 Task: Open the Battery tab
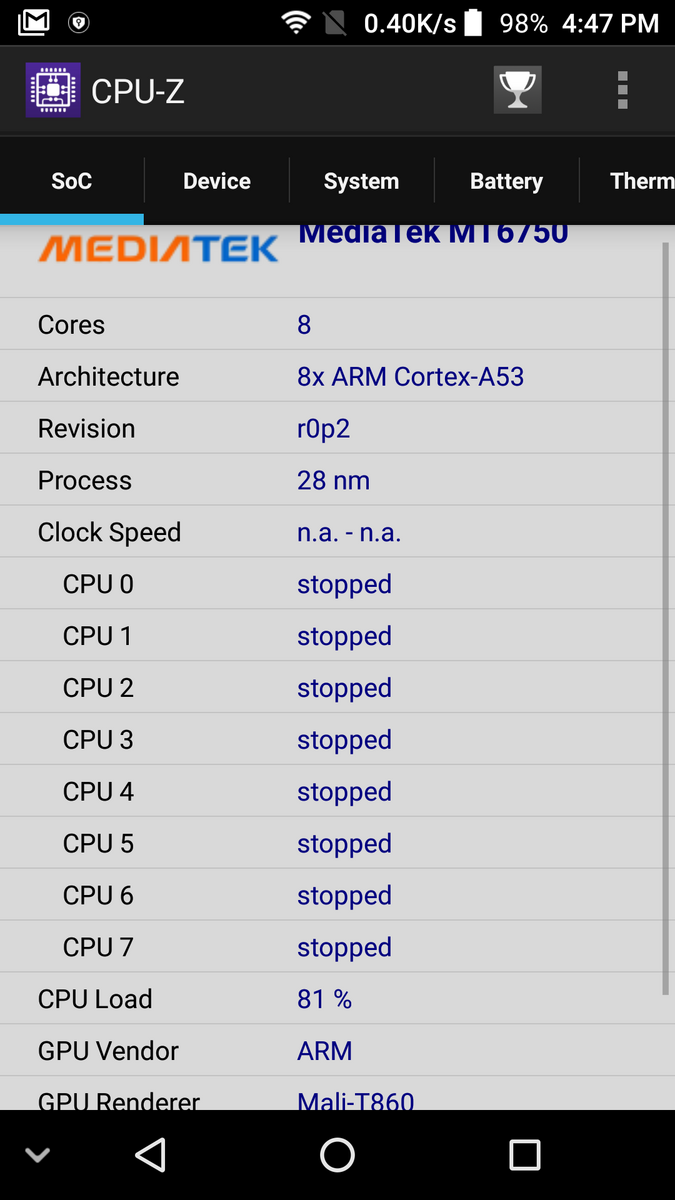506,181
